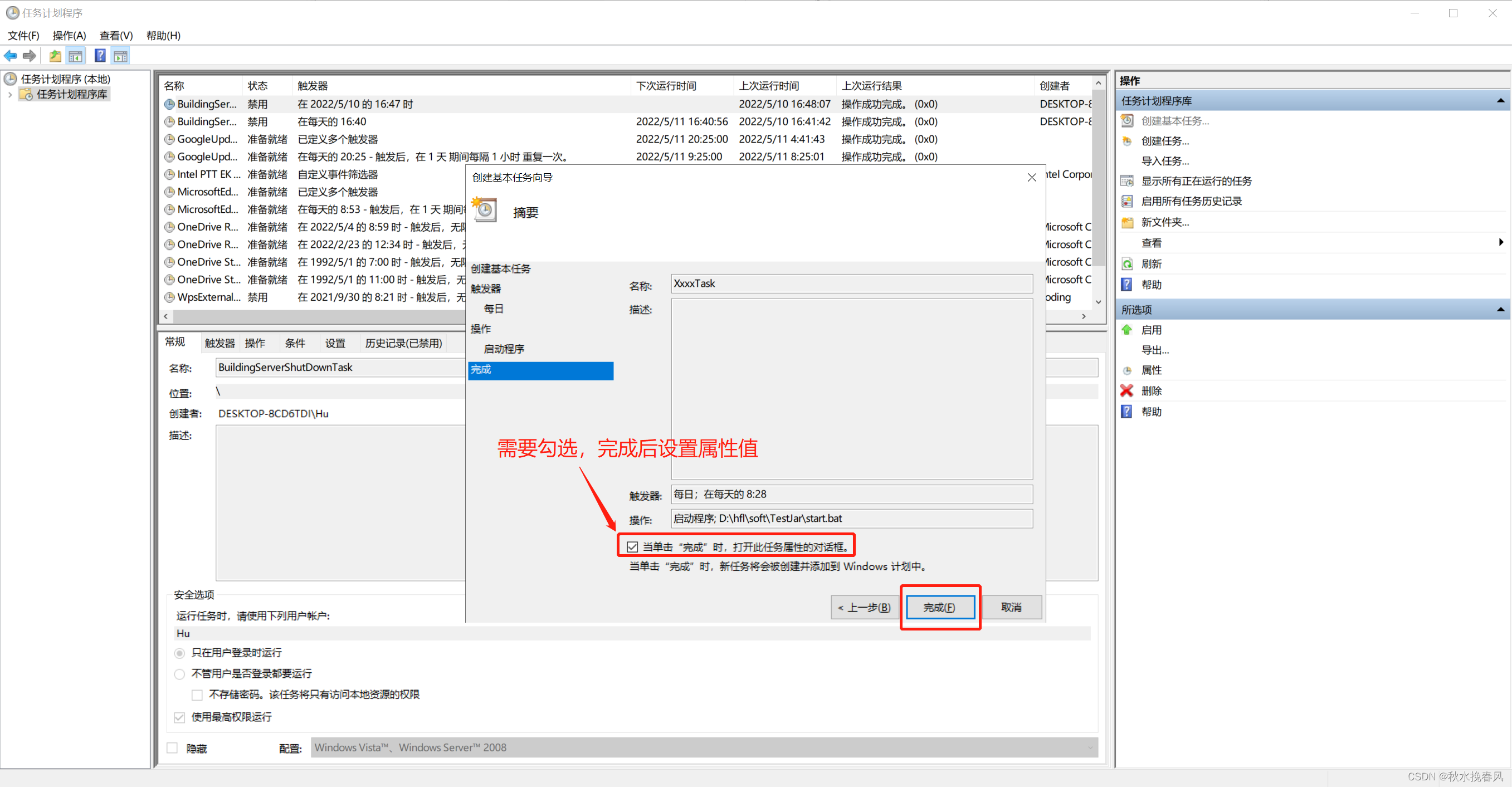Click the 显示所有正在运行的任务 icon

tap(1127, 181)
